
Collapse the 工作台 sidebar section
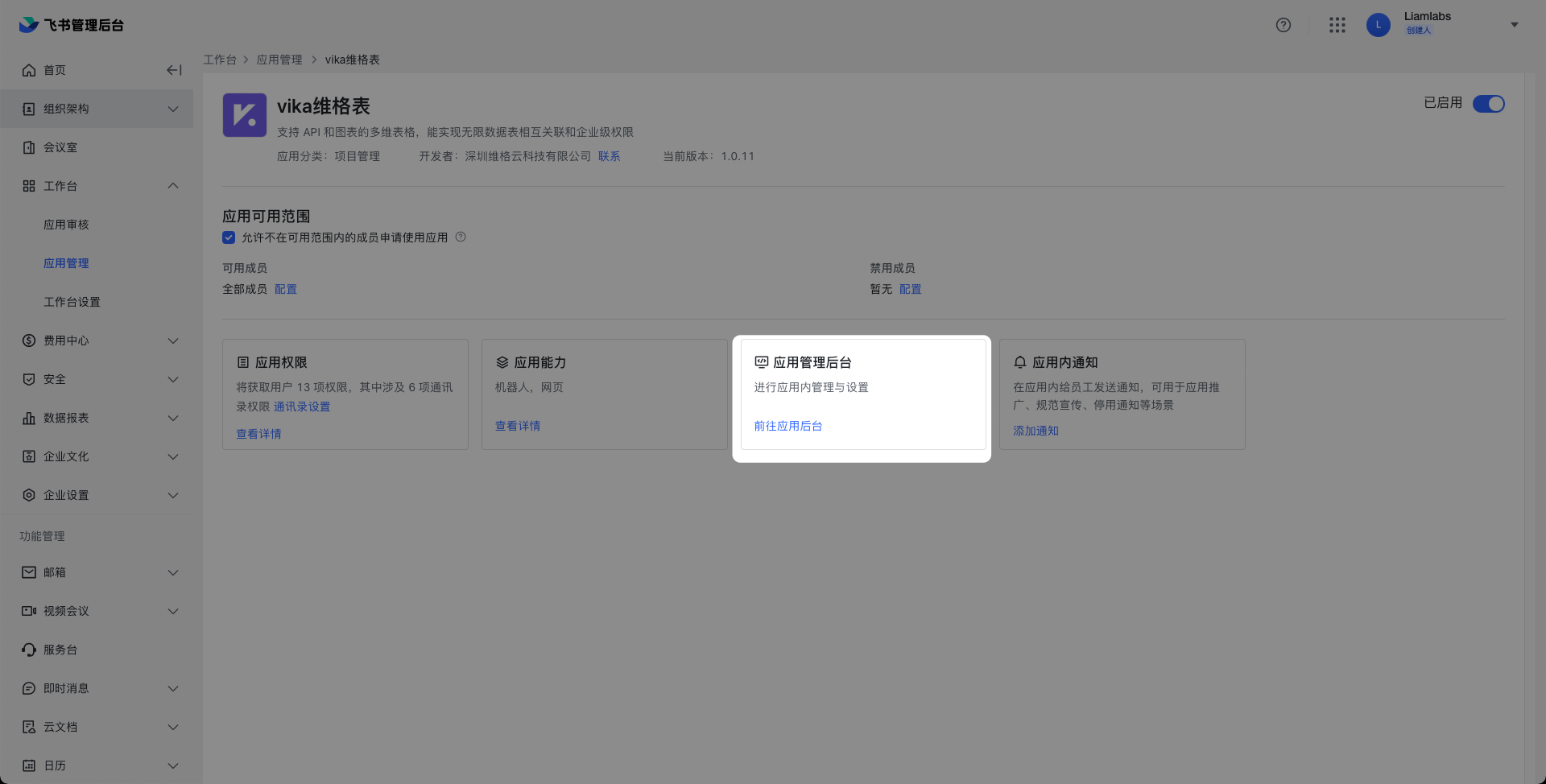pyautogui.click(x=173, y=186)
